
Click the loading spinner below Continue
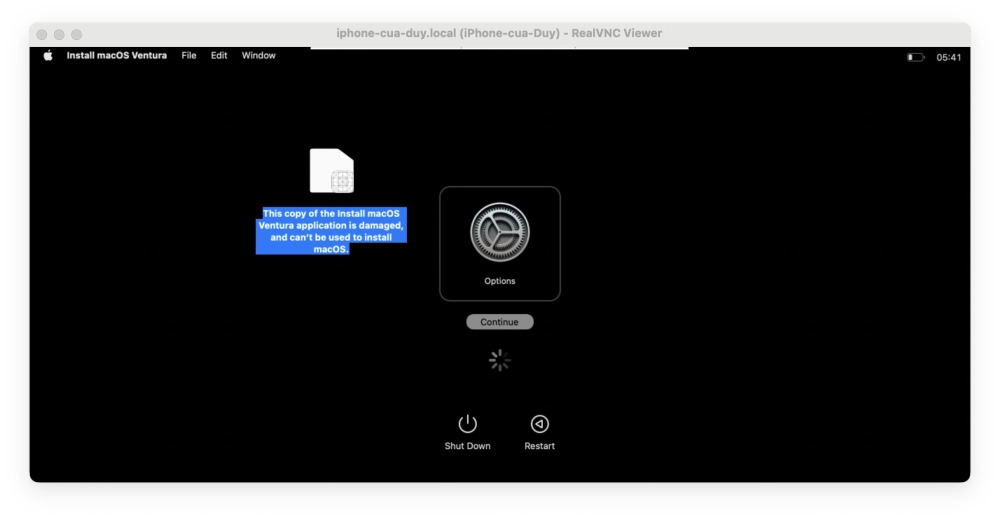coord(499,360)
